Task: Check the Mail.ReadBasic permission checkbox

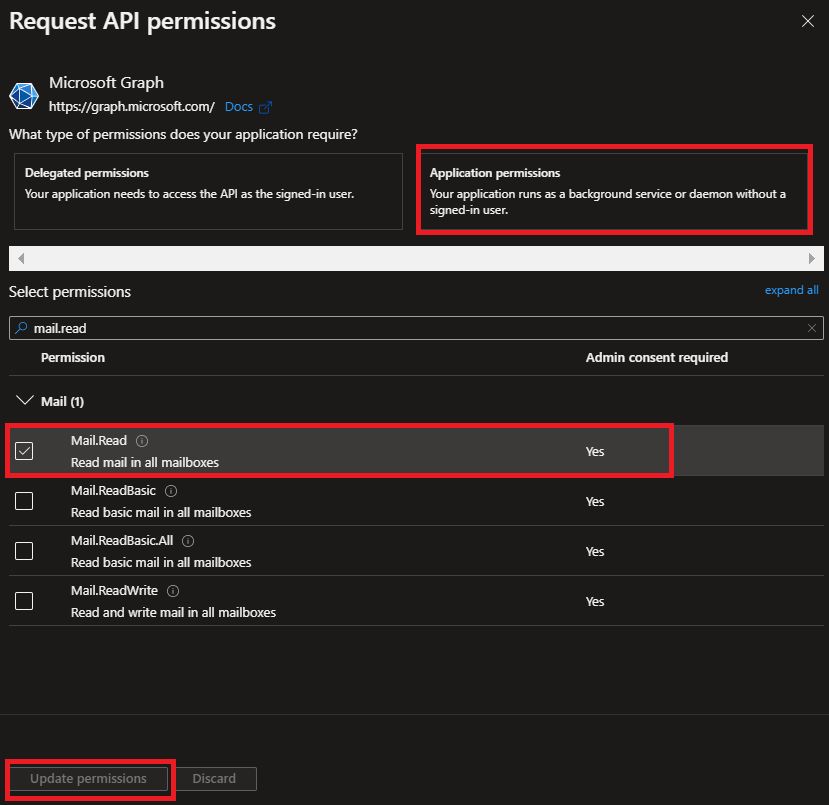Action: tap(24, 501)
